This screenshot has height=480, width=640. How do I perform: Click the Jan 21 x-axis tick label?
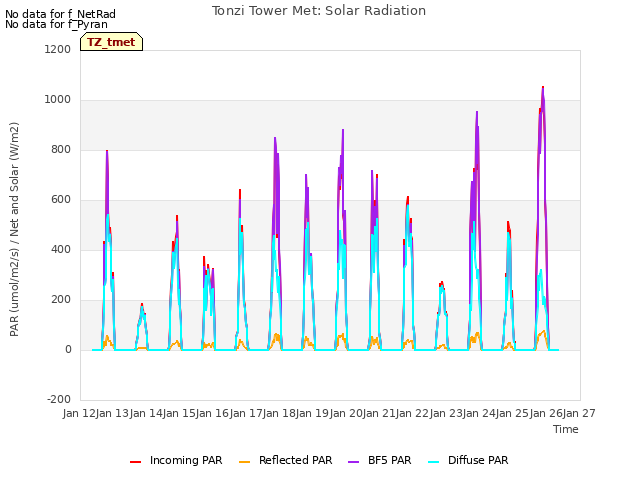tap(379, 413)
